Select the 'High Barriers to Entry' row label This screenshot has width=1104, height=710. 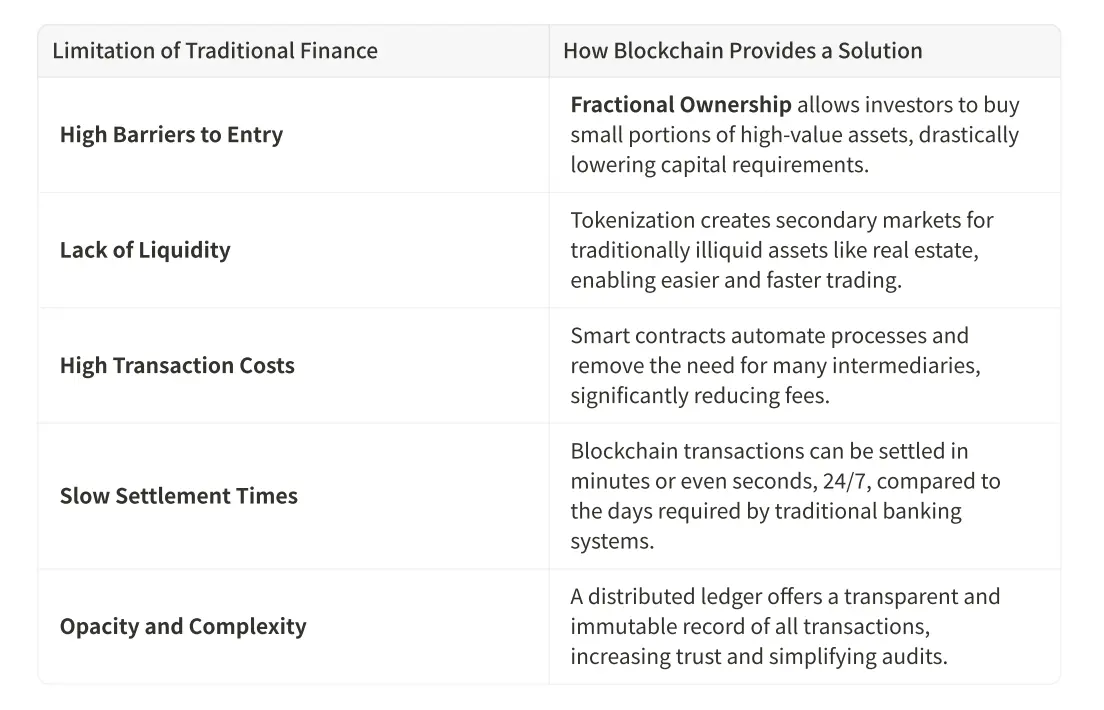coord(171,135)
